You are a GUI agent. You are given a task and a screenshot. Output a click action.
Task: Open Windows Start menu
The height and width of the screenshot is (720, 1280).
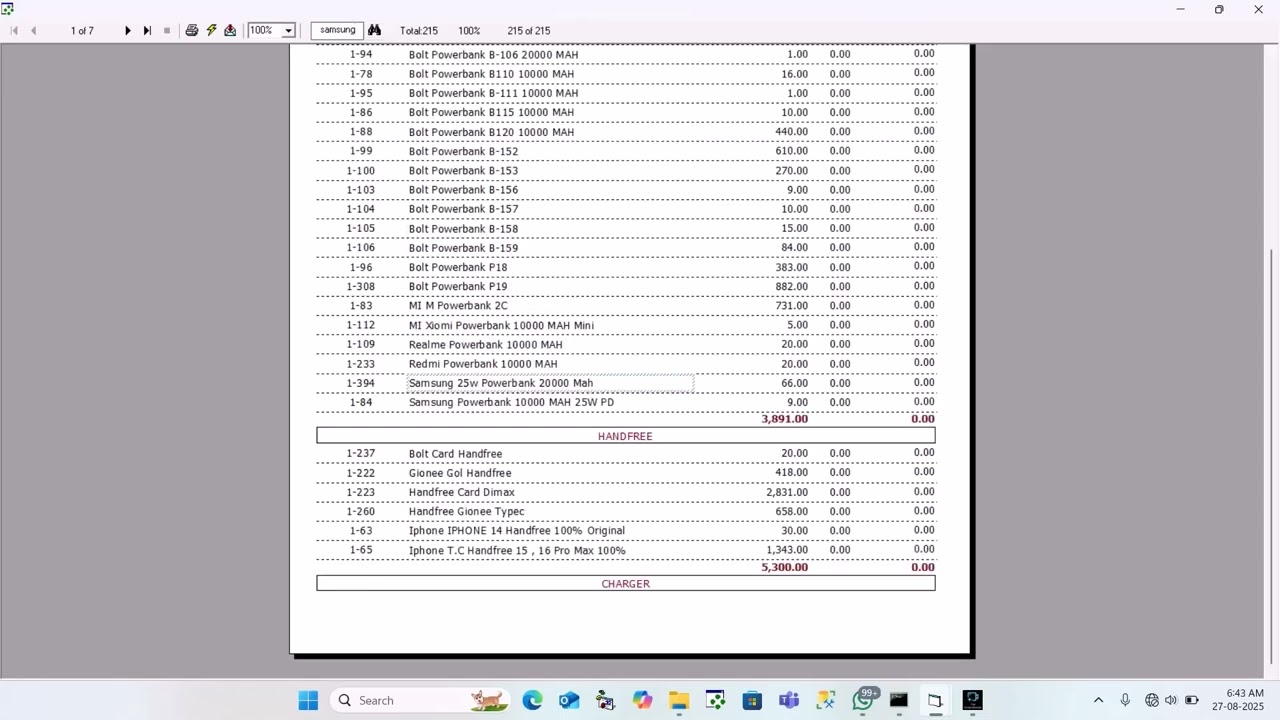pos(308,700)
